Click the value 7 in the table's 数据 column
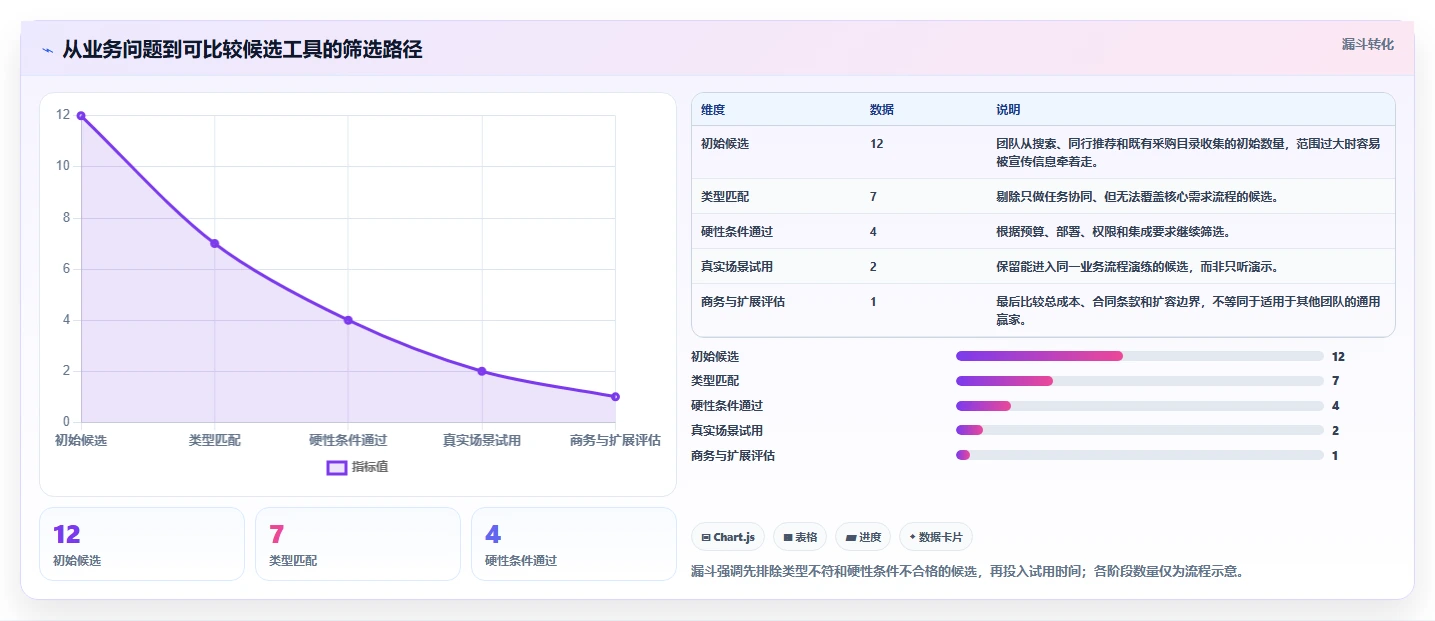Image resolution: width=1435 pixels, height=621 pixels. (x=873, y=196)
